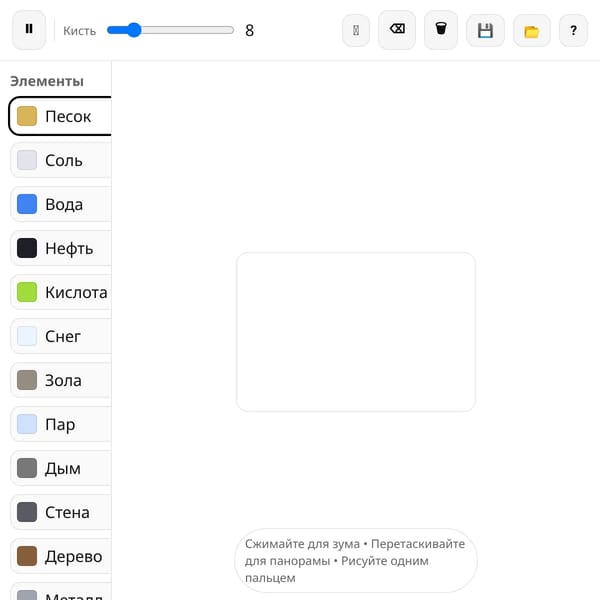Select the Нефть element
The height and width of the screenshot is (600, 600).
pos(61,248)
